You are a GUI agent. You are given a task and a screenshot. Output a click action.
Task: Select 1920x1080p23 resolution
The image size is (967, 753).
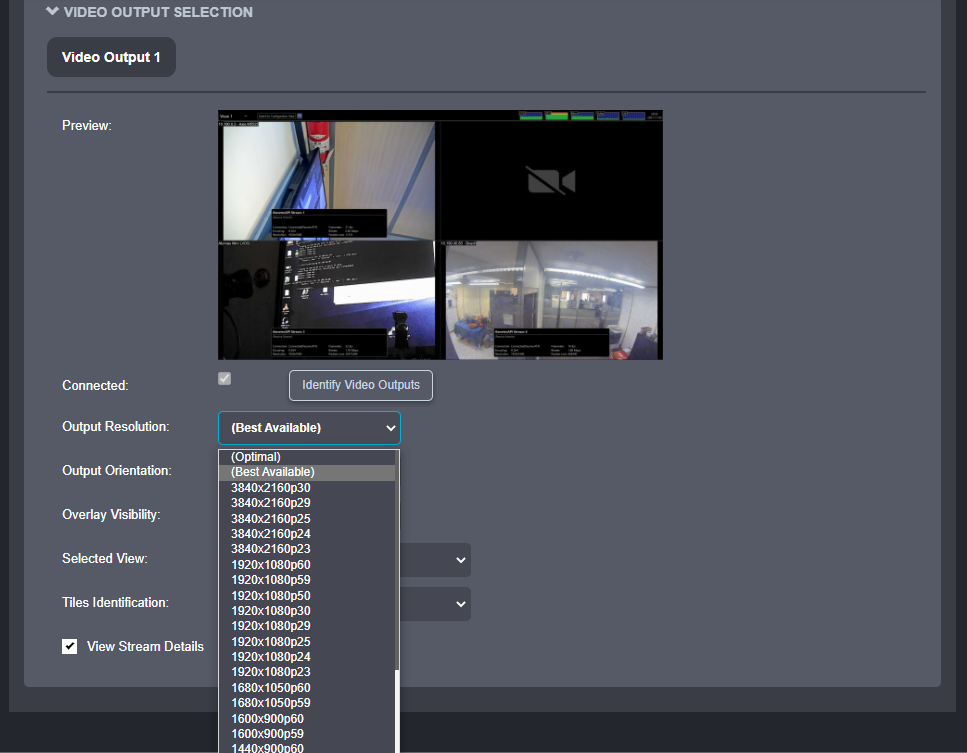click(307, 672)
